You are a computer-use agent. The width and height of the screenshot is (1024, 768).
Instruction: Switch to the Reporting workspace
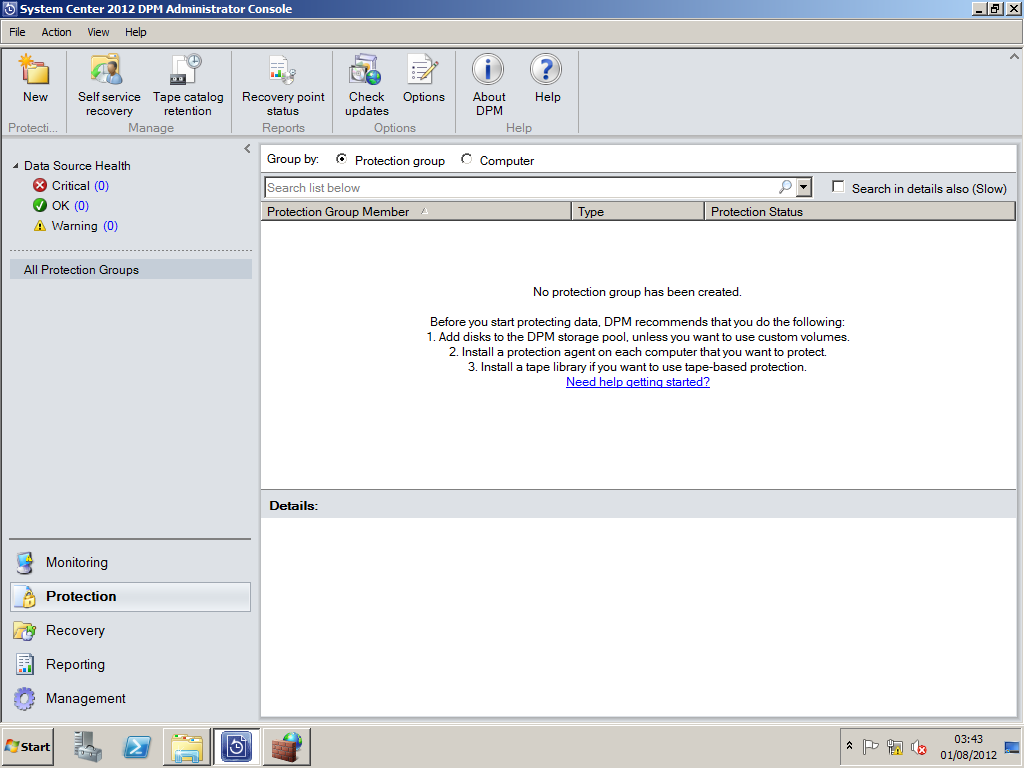tap(130, 664)
